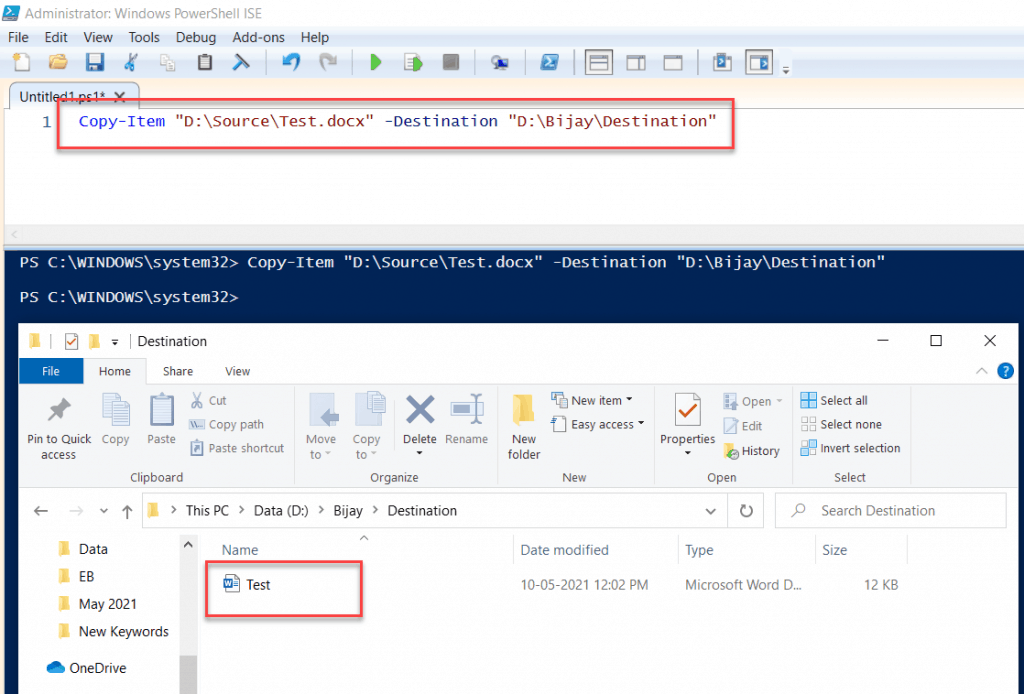
Task: Switch to the Share ribbon tab
Action: click(178, 371)
